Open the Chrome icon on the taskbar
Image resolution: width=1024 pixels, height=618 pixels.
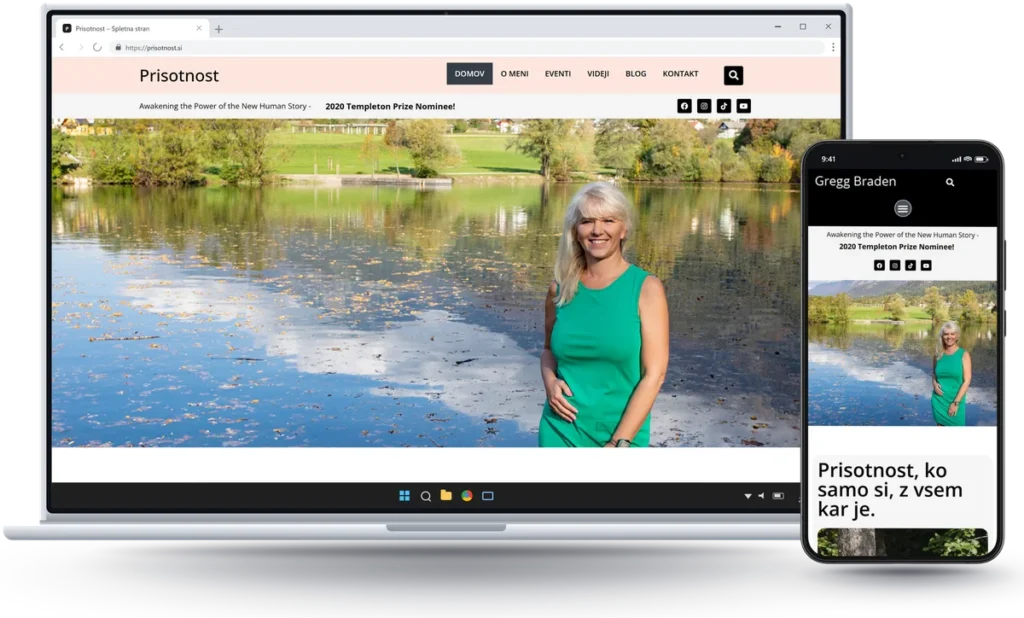[x=467, y=496]
